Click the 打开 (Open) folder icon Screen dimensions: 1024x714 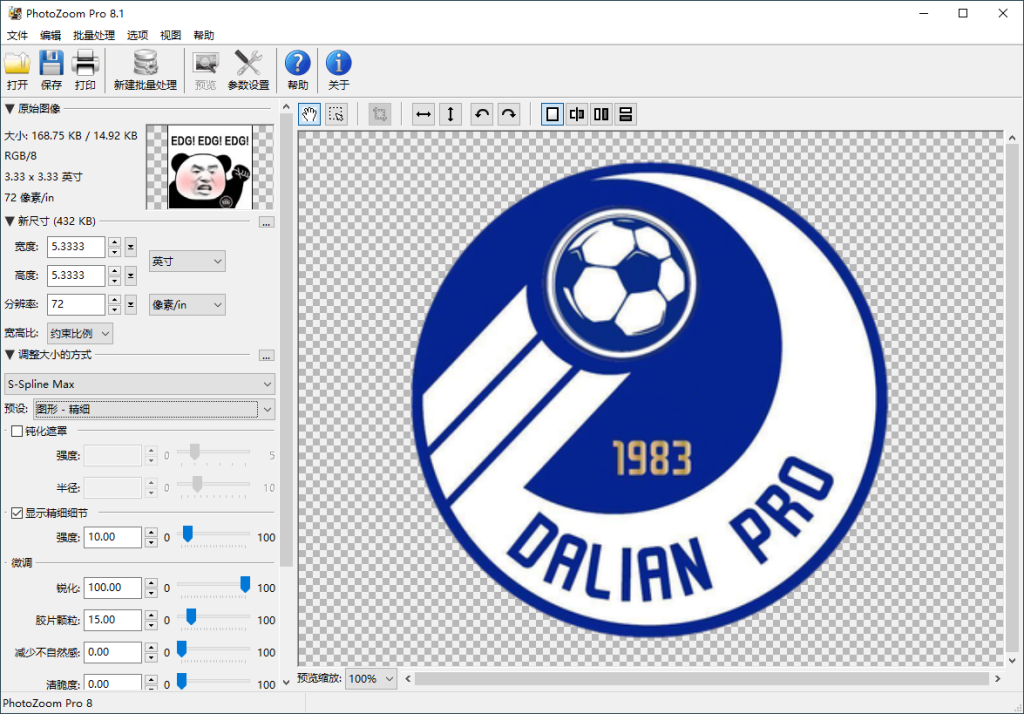pyautogui.click(x=18, y=63)
